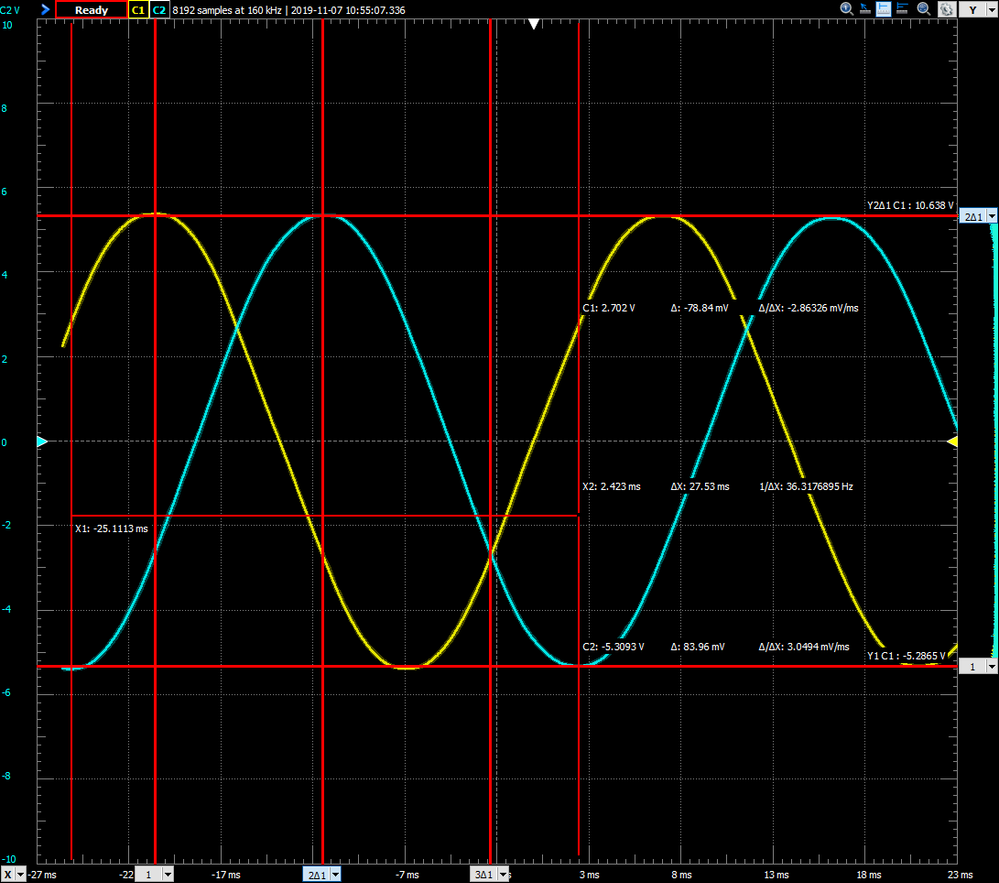Select the multi-cursor measurement icon
999x883 pixels.
coord(902,9)
